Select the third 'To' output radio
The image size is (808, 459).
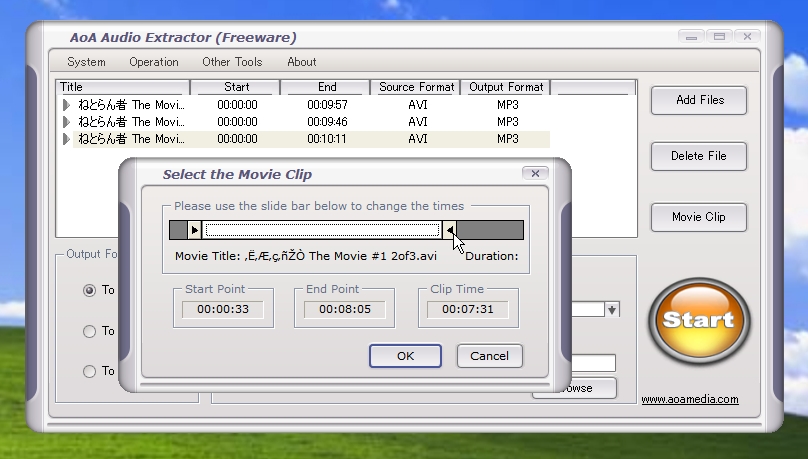click(x=89, y=371)
